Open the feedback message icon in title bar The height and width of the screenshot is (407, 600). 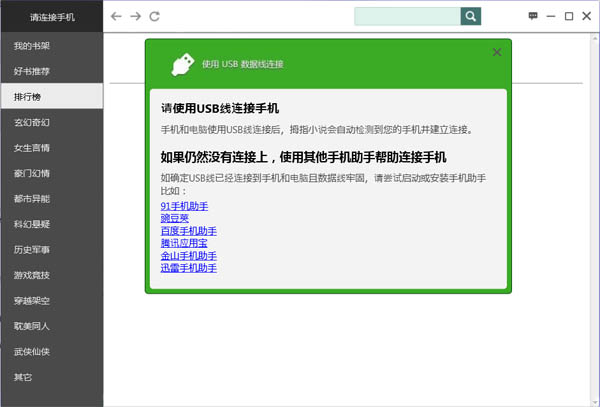pyautogui.click(x=533, y=17)
